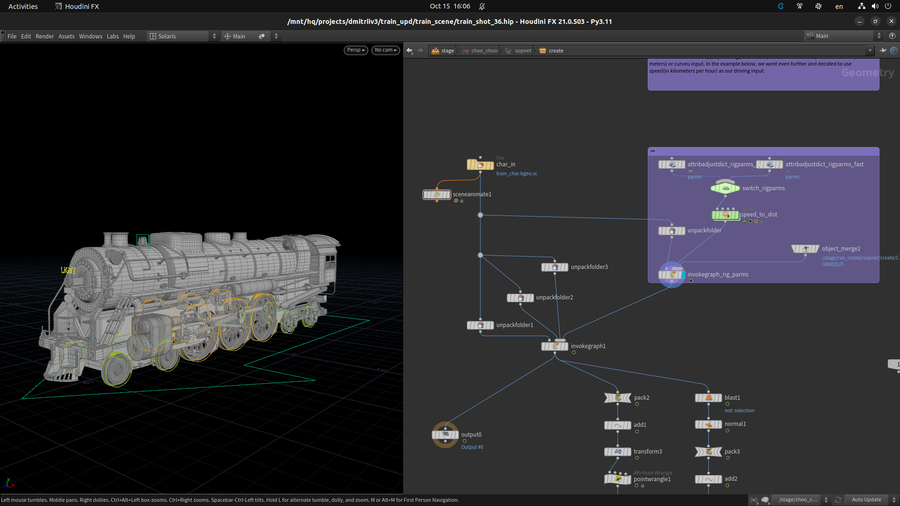Select the char_in File node

pyautogui.click(x=479, y=164)
